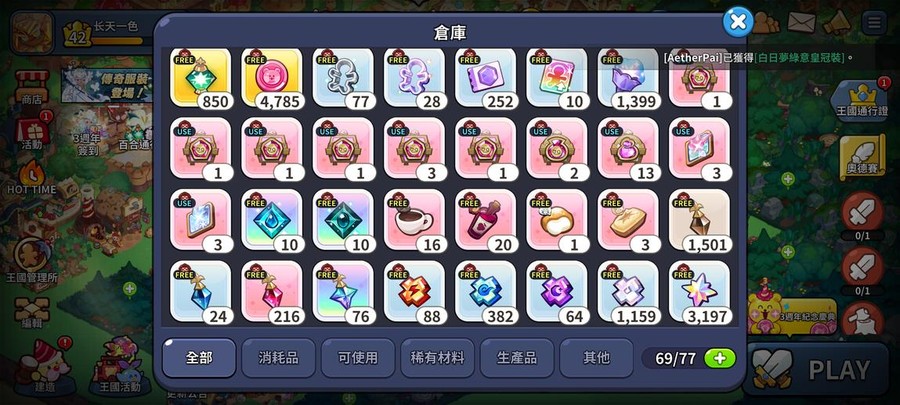Tap the PLAY button
Image resolution: width=900 pixels, height=405 pixels.
point(821,370)
